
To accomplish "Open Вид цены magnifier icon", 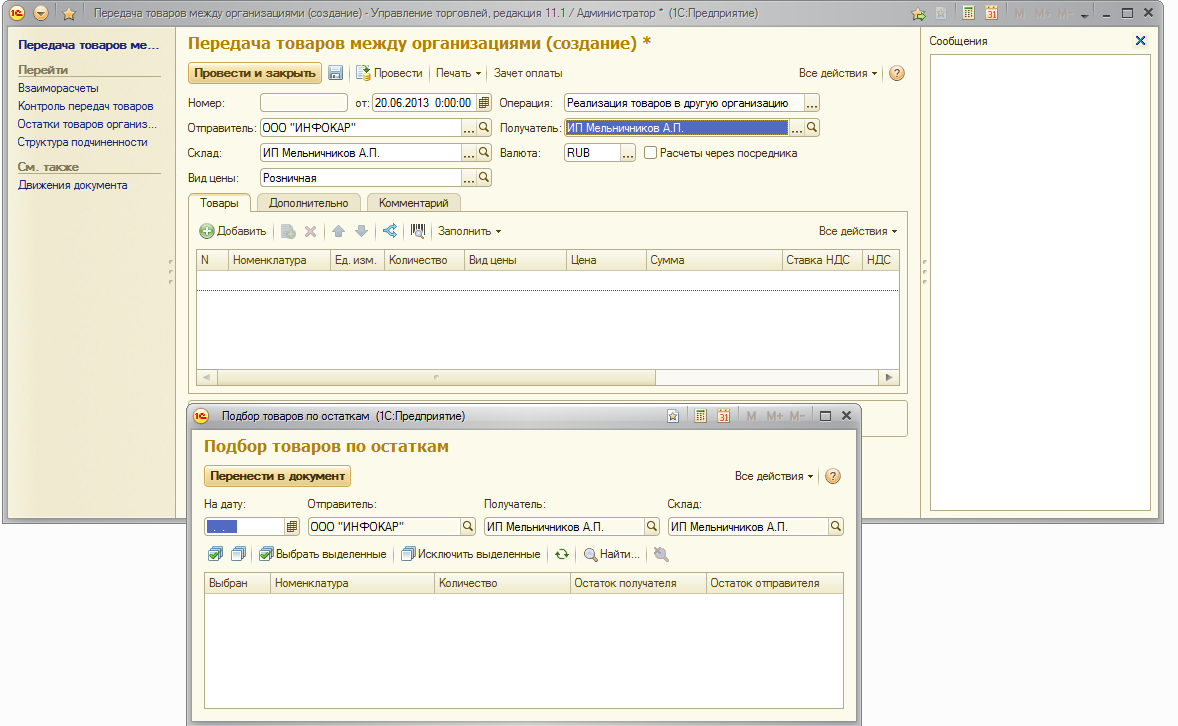I will tap(484, 177).
